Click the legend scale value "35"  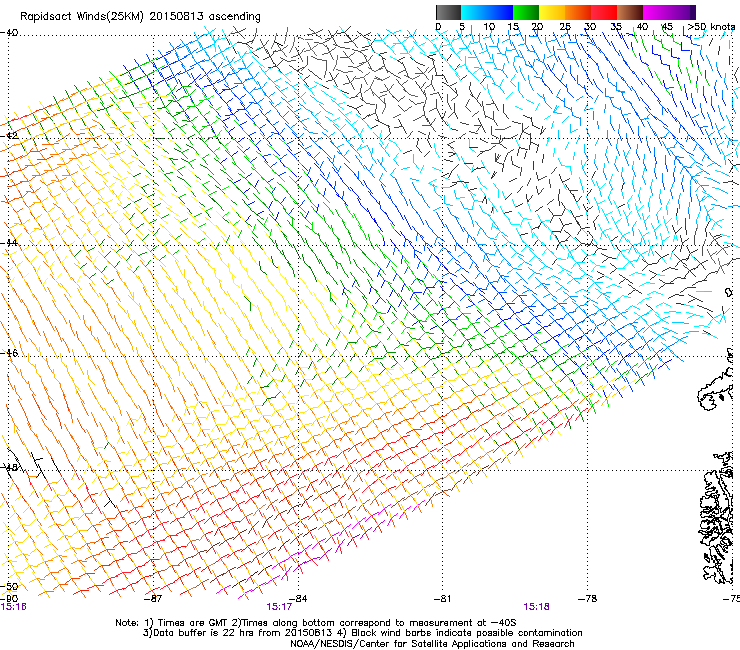coord(616,26)
